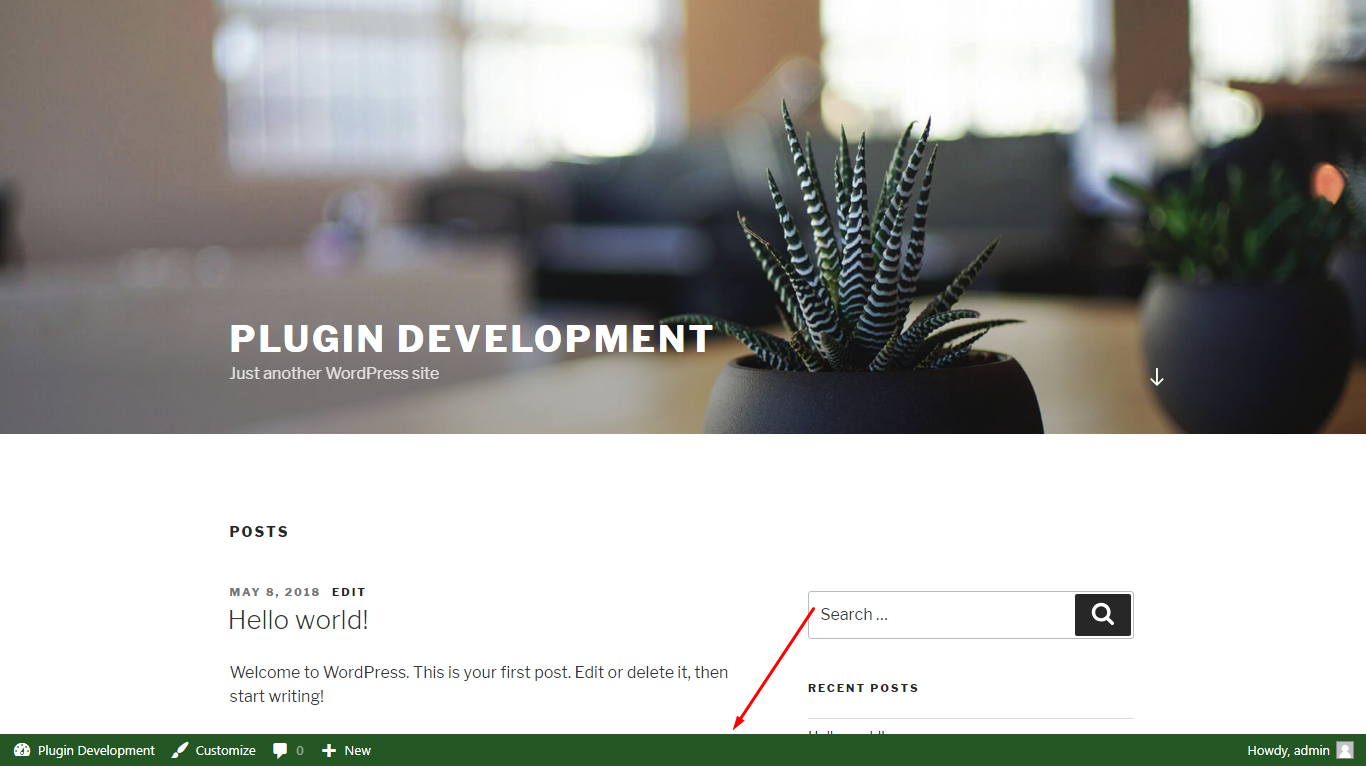Open Customize in the admin bar
1366x766 pixels.
pyautogui.click(x=213, y=750)
